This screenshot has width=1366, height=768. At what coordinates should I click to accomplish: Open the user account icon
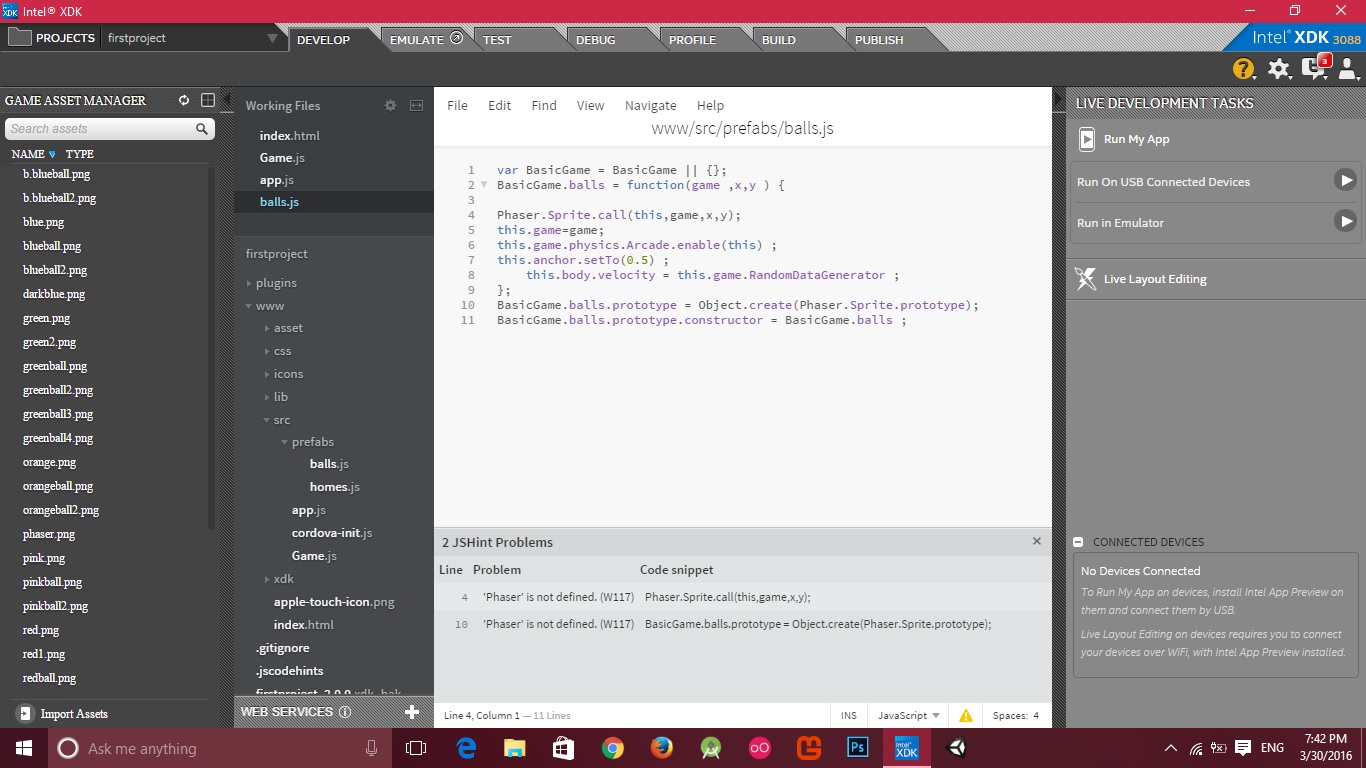pos(1348,69)
